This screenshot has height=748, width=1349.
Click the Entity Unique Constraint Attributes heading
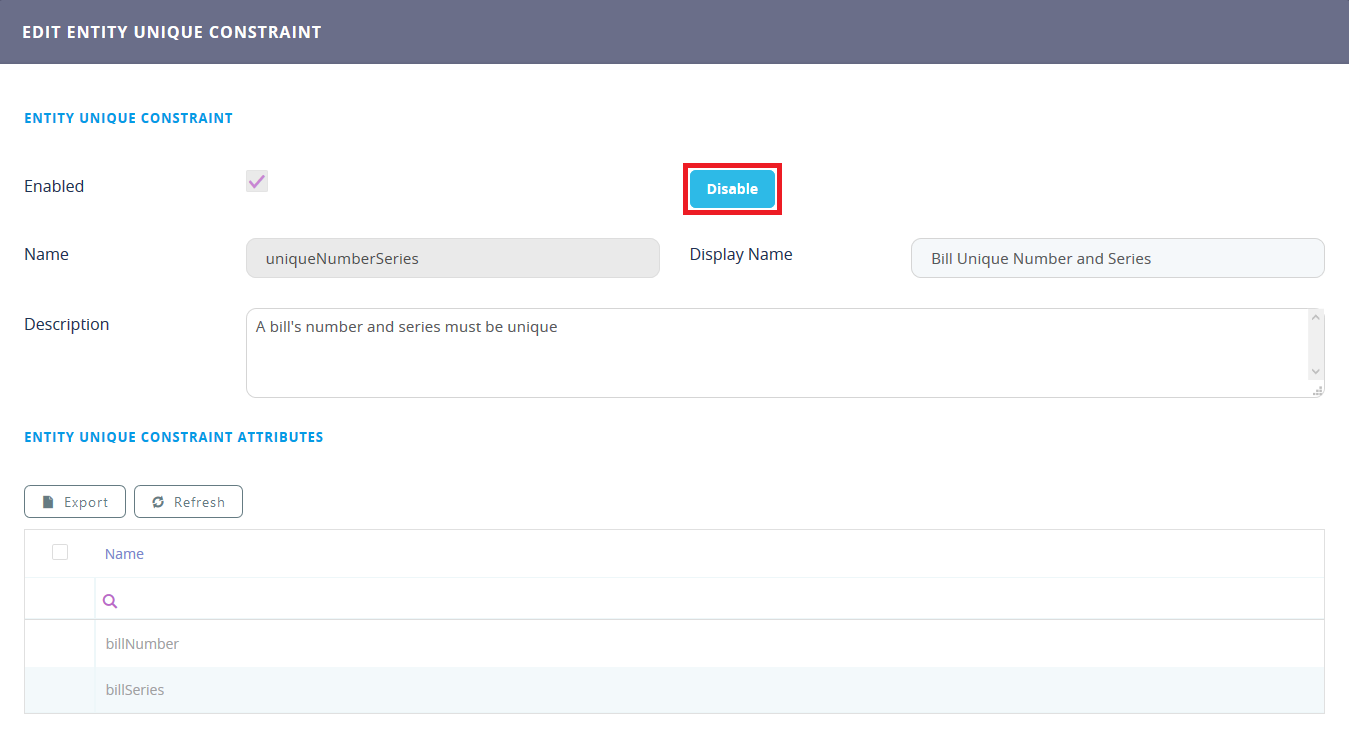pos(173,437)
